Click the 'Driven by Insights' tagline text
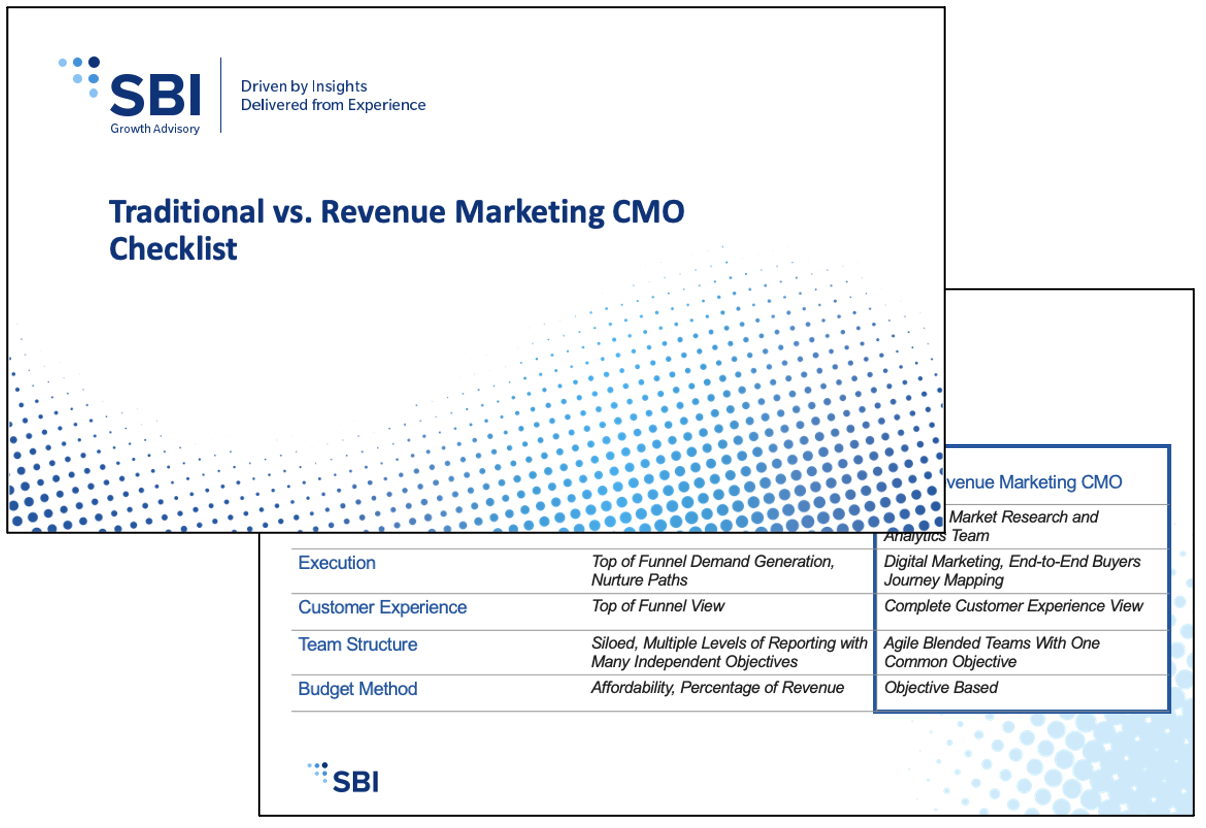This screenshot has height=828, width=1206. click(x=304, y=86)
